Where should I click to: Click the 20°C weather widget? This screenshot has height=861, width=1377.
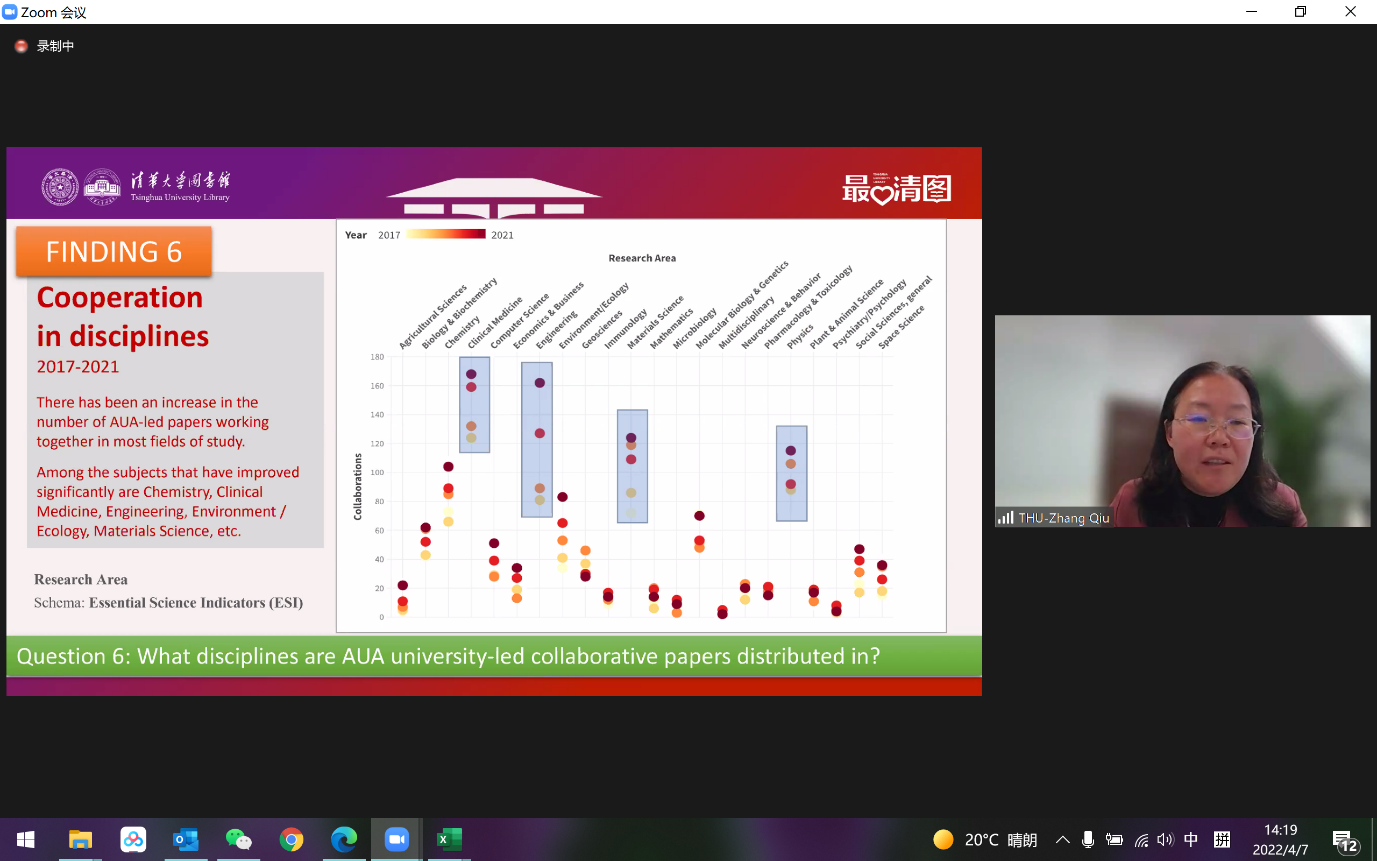coord(985,840)
